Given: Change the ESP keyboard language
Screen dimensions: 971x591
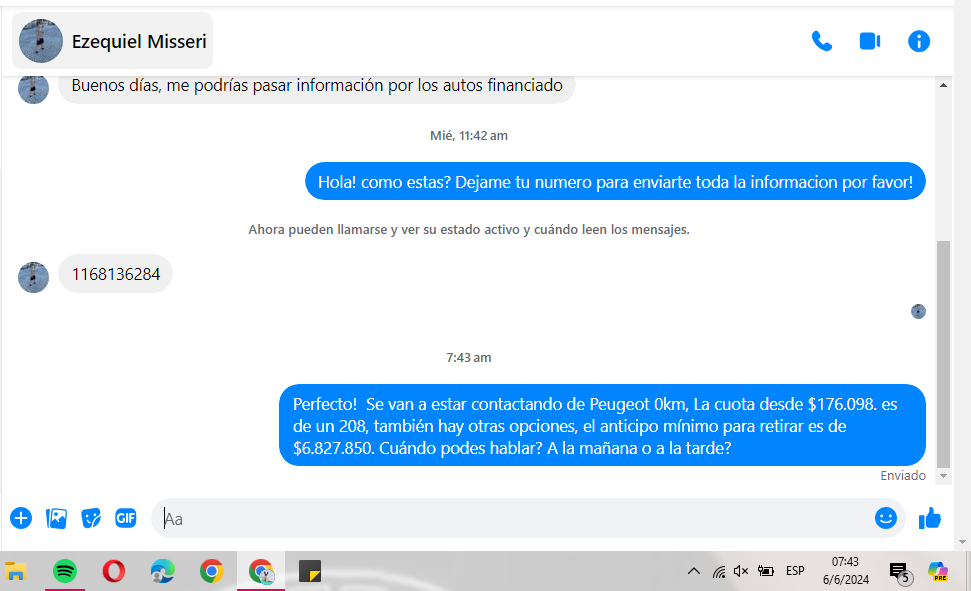Looking at the screenshot, I should coord(795,571).
